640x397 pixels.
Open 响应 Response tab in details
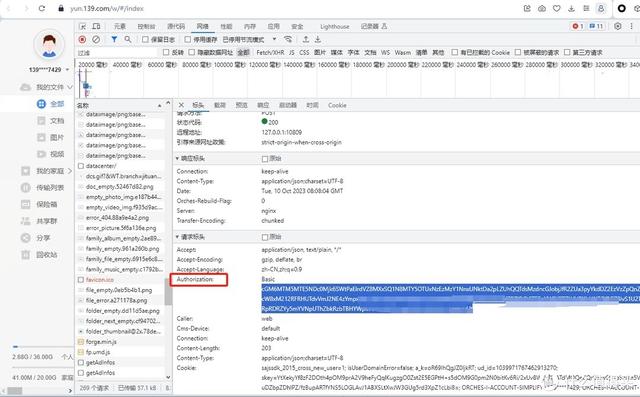(263, 105)
